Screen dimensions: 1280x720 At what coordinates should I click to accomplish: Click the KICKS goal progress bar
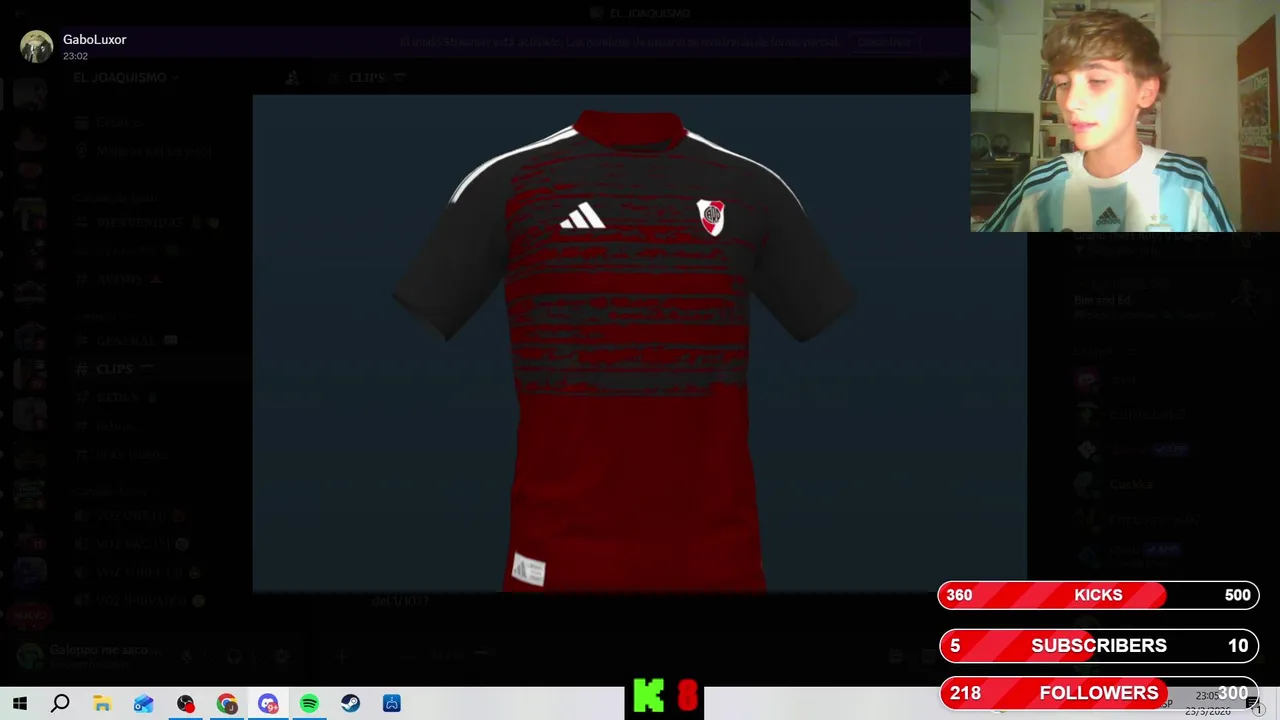(1098, 595)
